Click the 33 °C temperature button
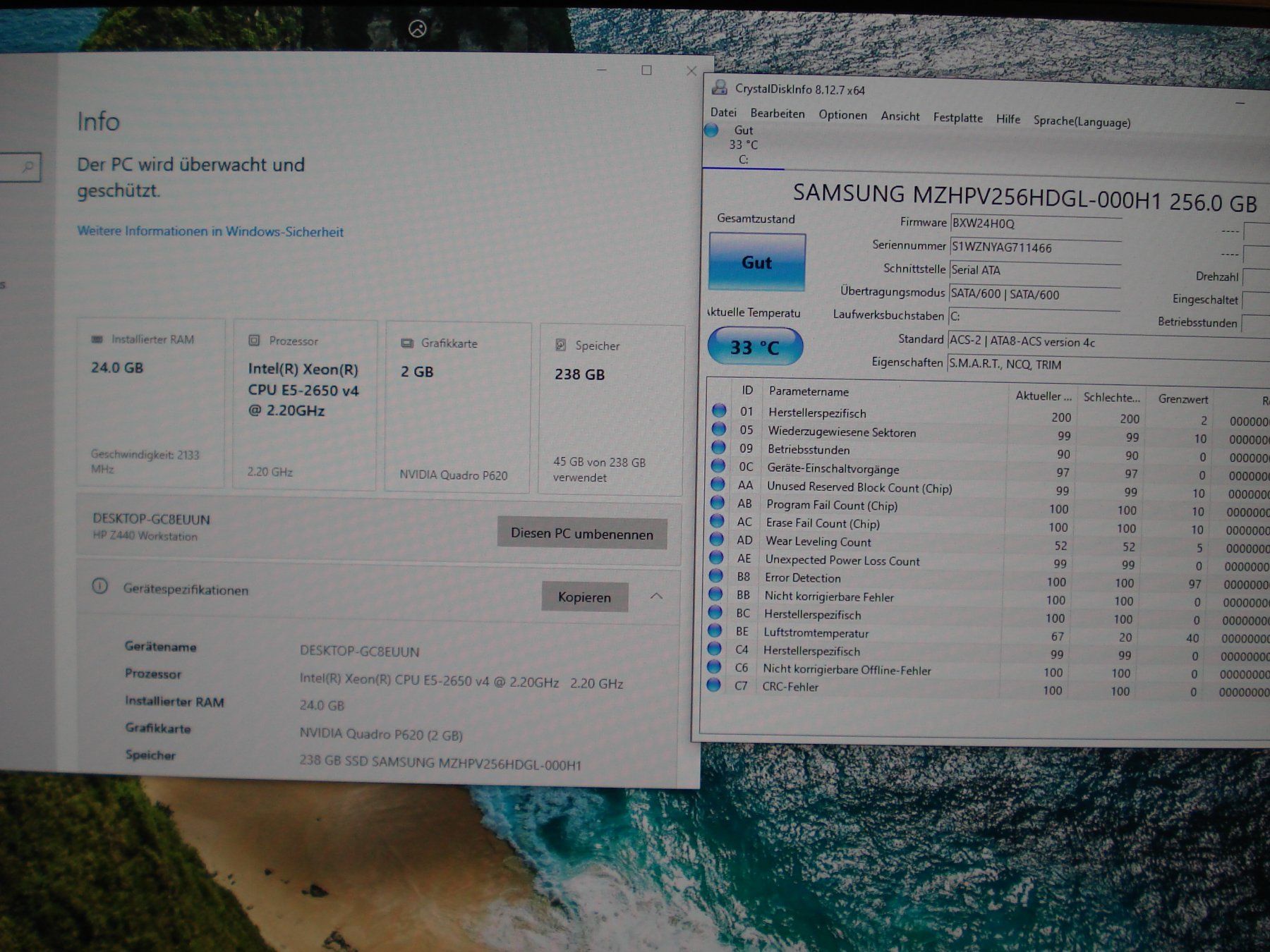 point(755,347)
